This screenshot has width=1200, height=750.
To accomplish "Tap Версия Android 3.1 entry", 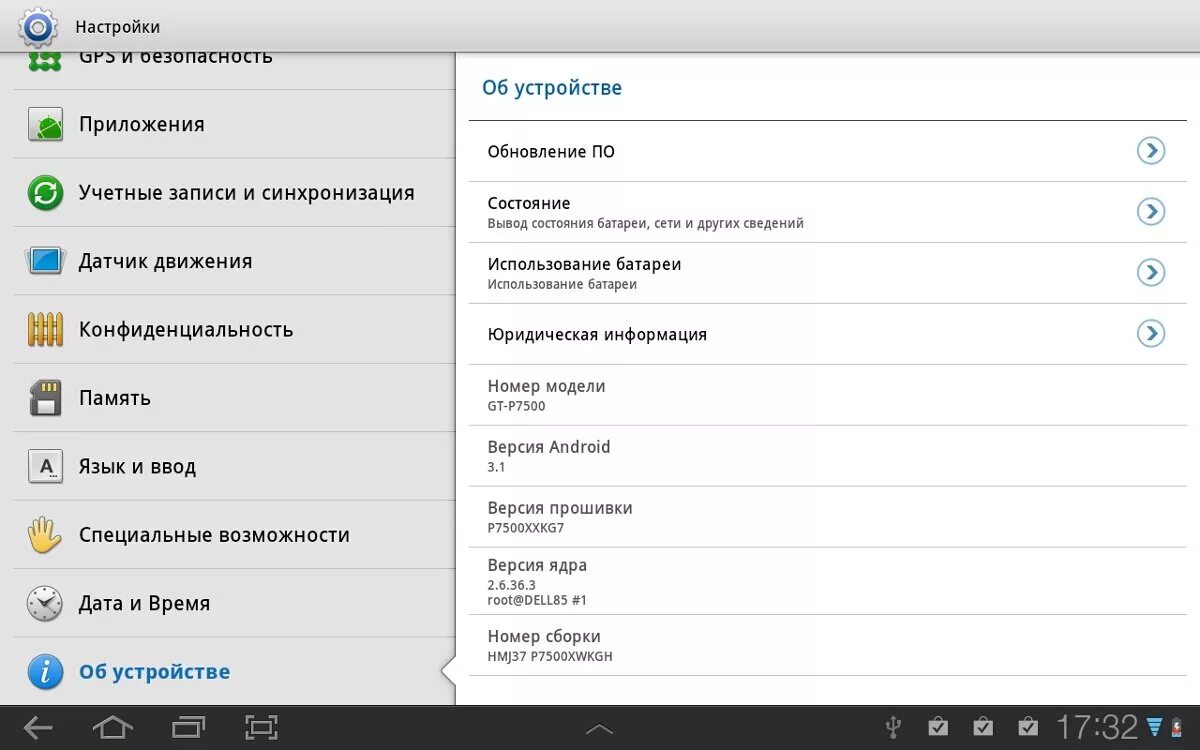I will [827, 456].
